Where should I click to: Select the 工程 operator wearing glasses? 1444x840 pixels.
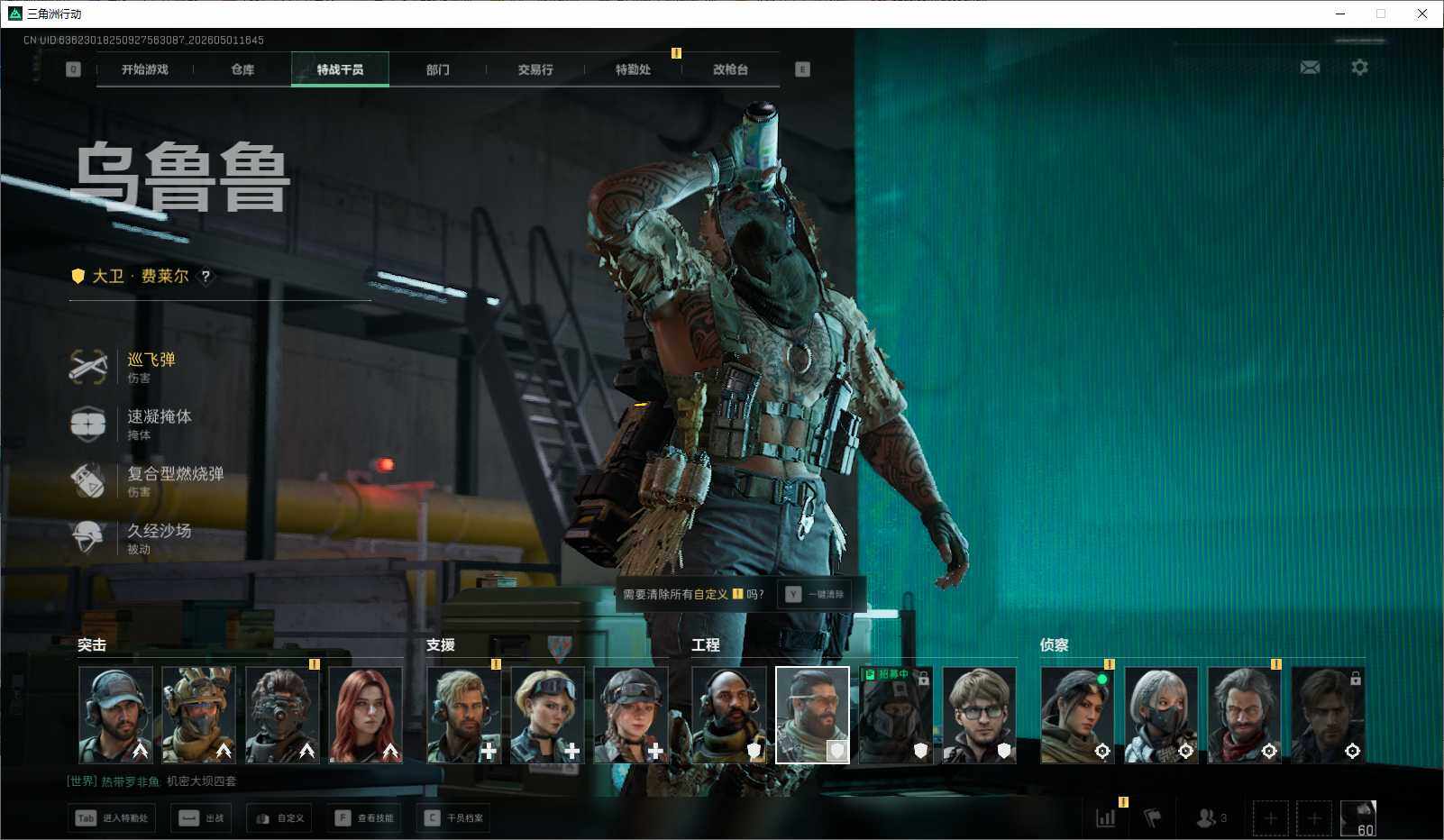pyautogui.click(x=980, y=715)
